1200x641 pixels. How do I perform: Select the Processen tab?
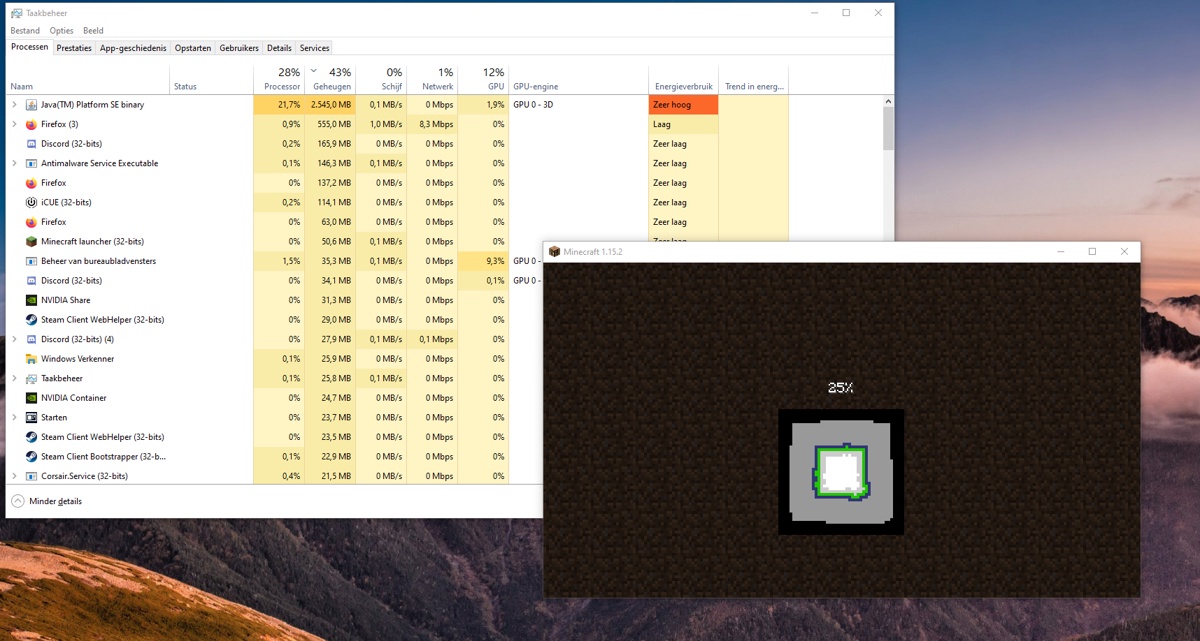[x=30, y=47]
